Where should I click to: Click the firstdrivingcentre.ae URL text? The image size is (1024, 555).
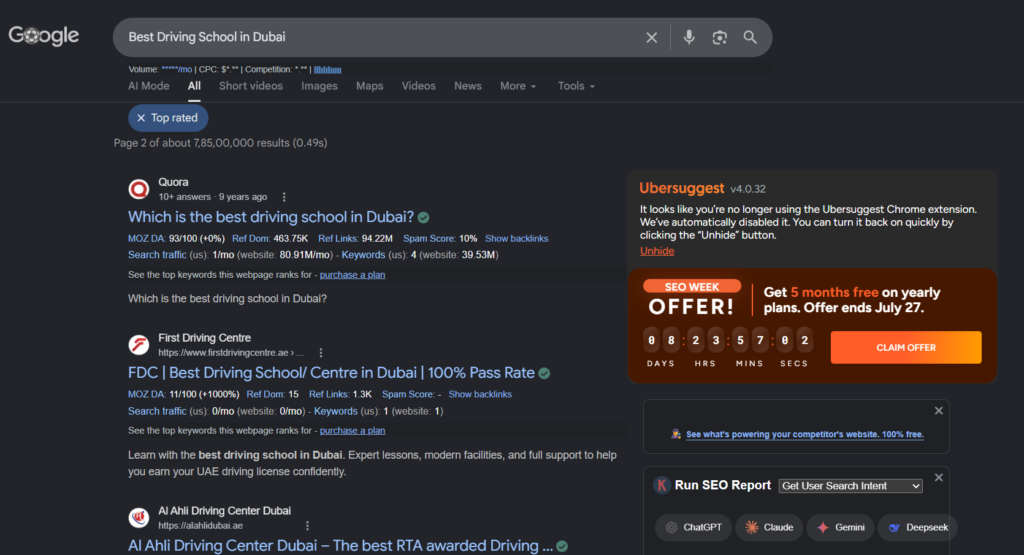(x=231, y=353)
